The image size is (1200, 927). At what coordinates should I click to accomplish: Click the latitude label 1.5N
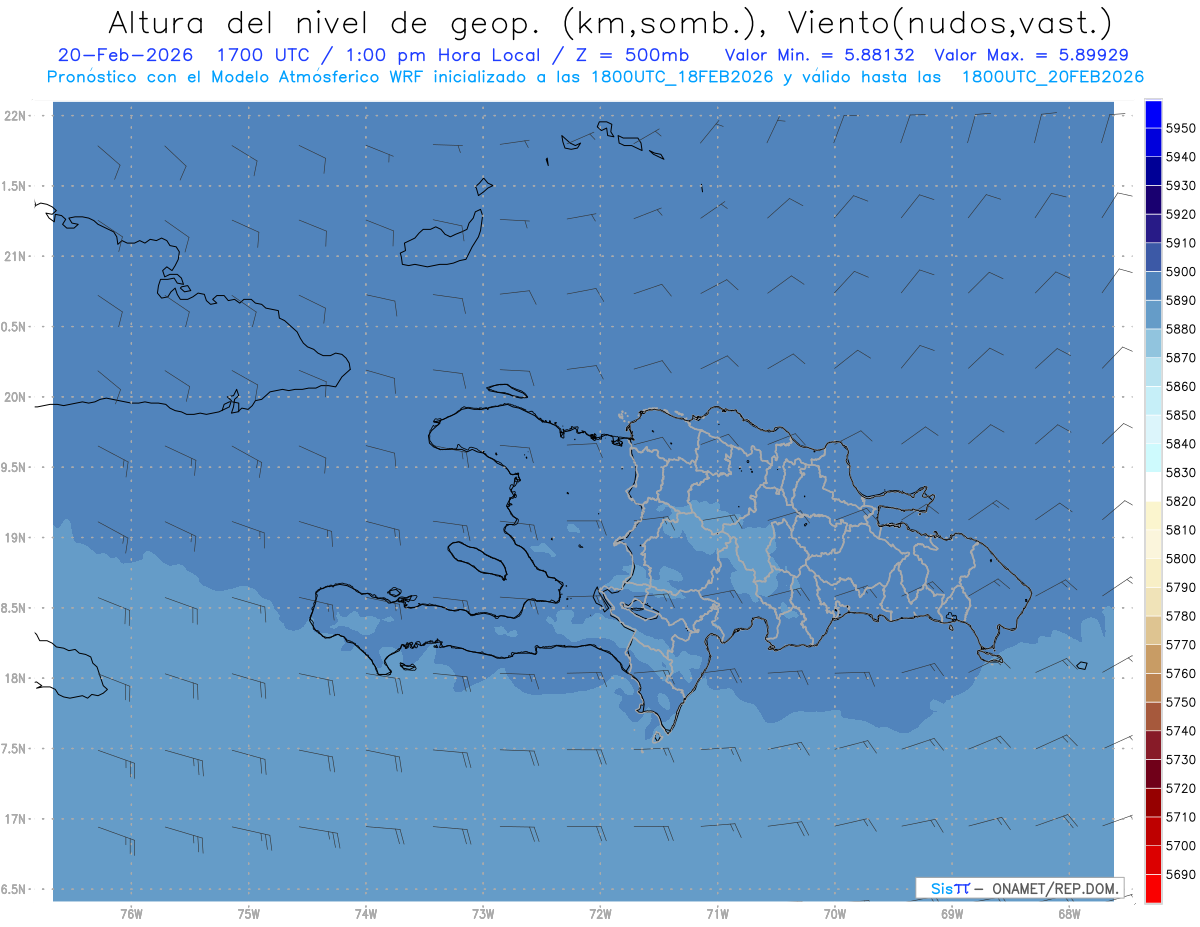[15, 186]
